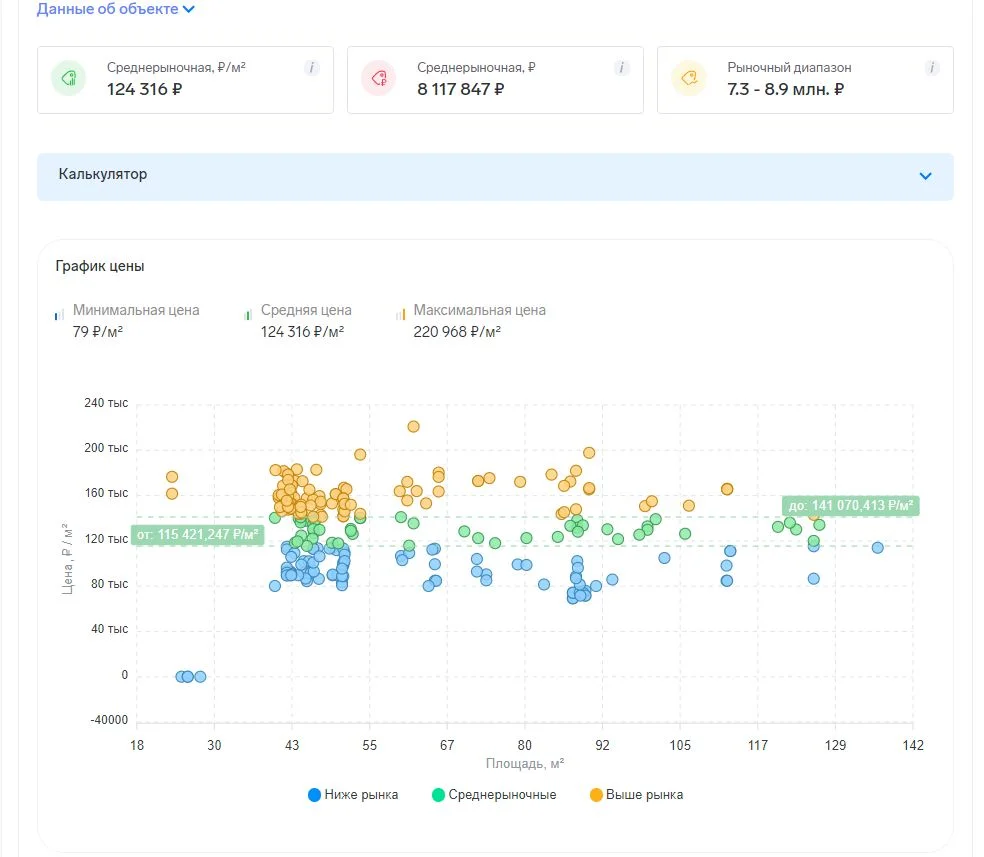The image size is (984, 857).
Task: Open info icon for Среднерыночная ₽/м²
Action: (311, 68)
